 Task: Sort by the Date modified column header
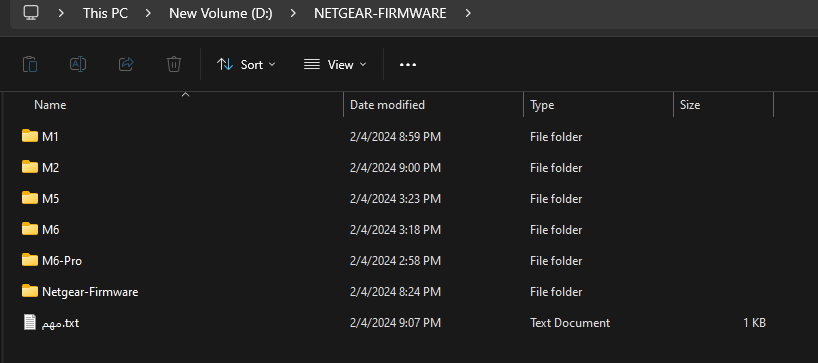point(388,105)
